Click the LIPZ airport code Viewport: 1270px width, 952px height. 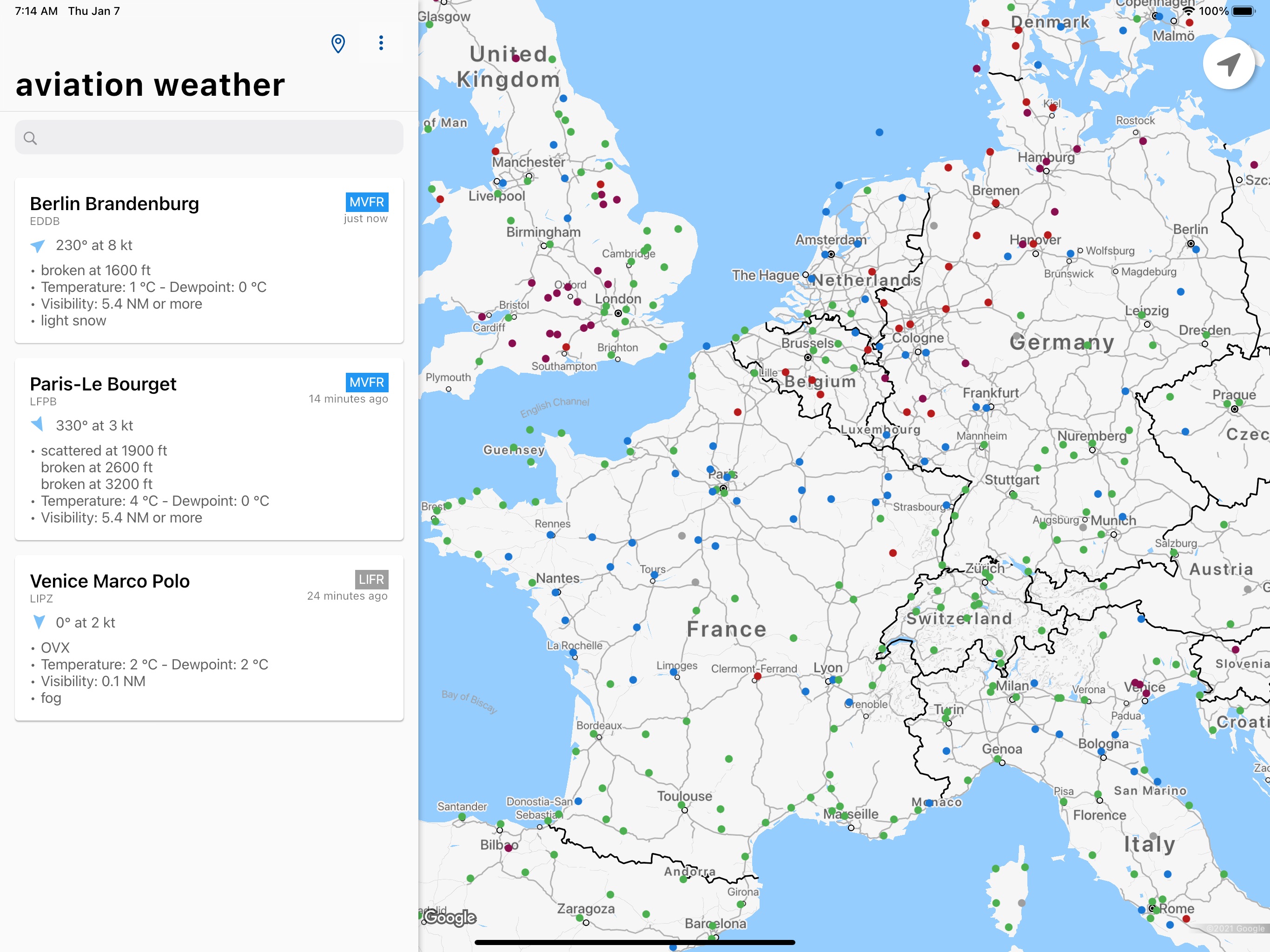click(41, 598)
